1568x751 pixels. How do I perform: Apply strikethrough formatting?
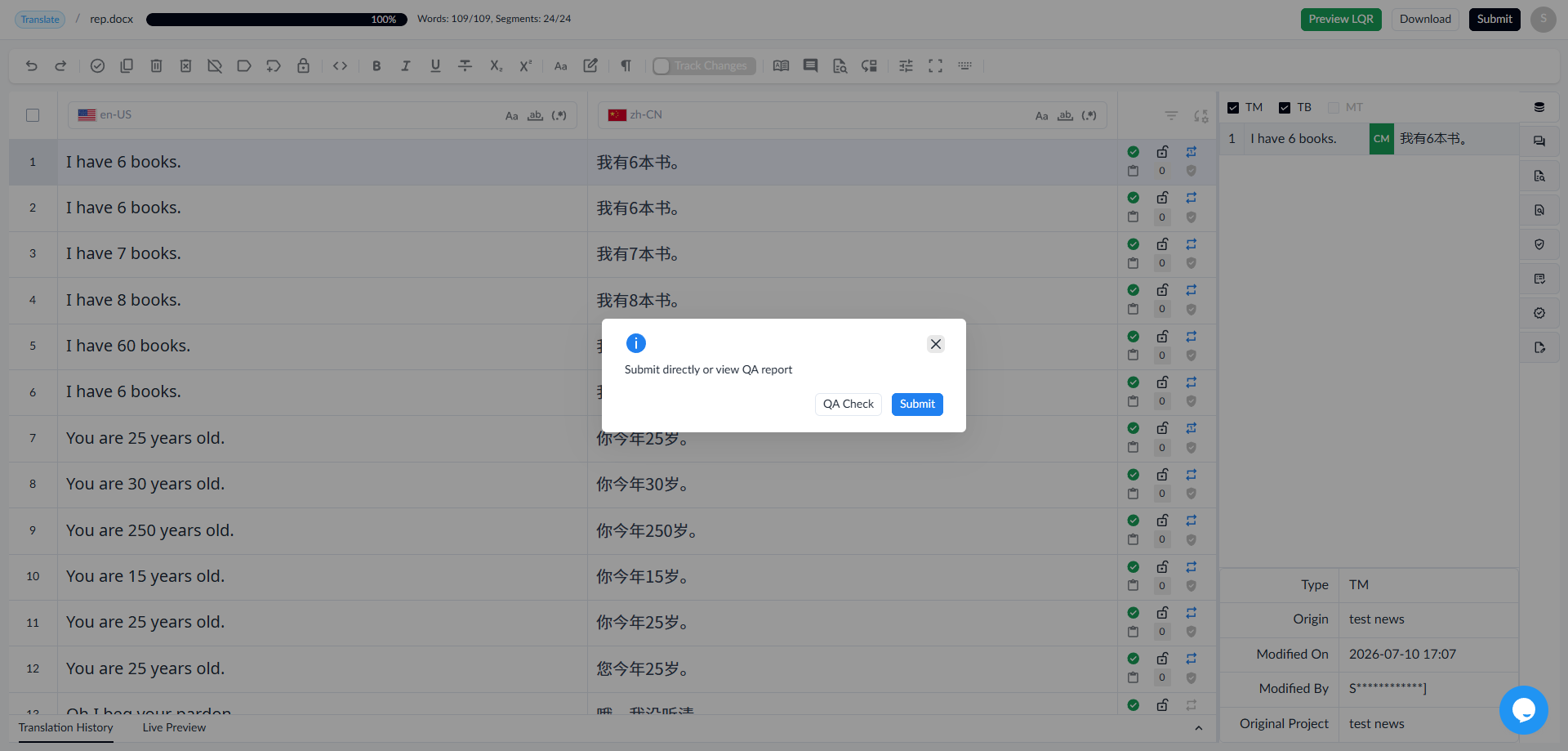[x=465, y=65]
